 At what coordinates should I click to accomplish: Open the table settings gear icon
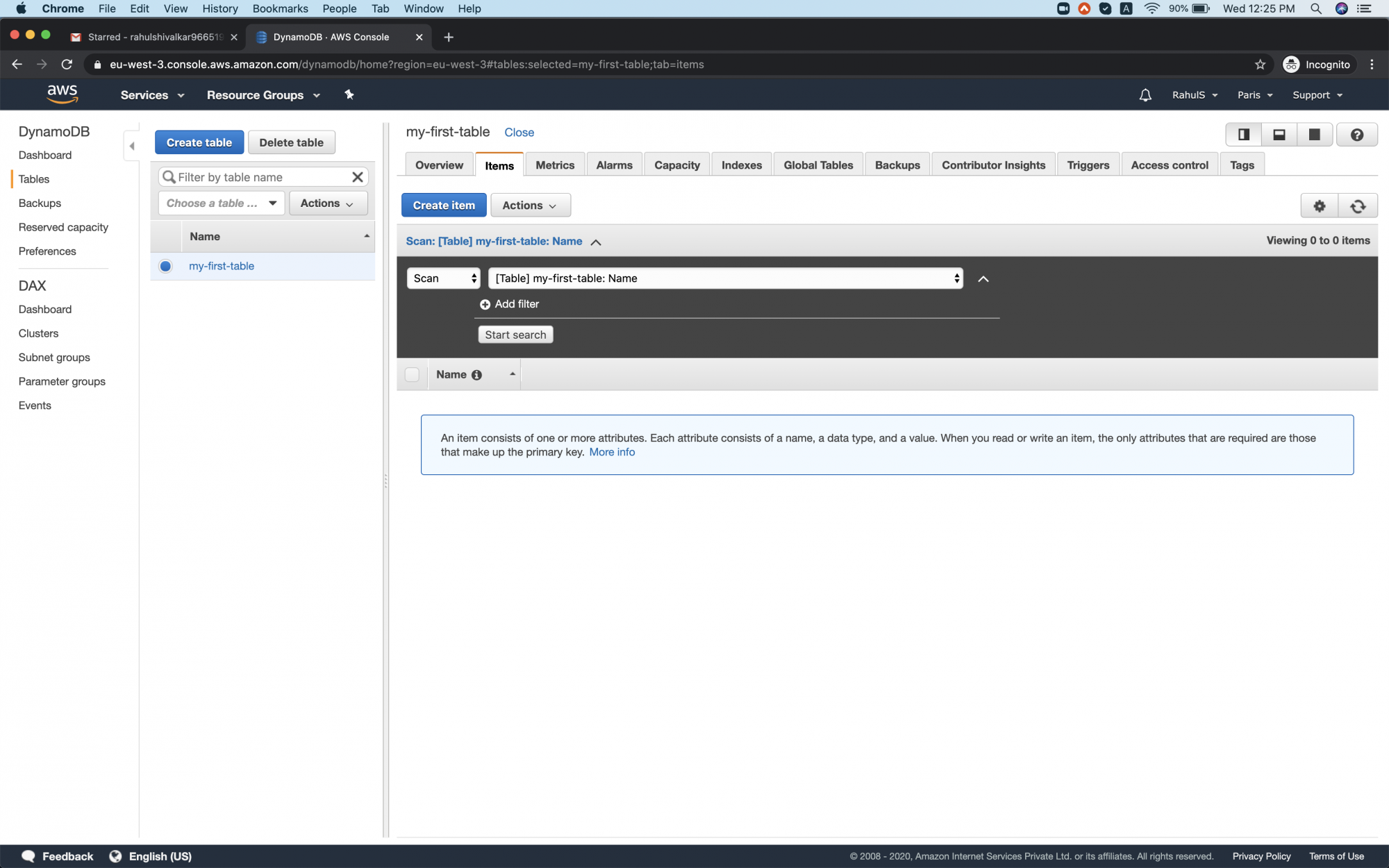coord(1320,206)
